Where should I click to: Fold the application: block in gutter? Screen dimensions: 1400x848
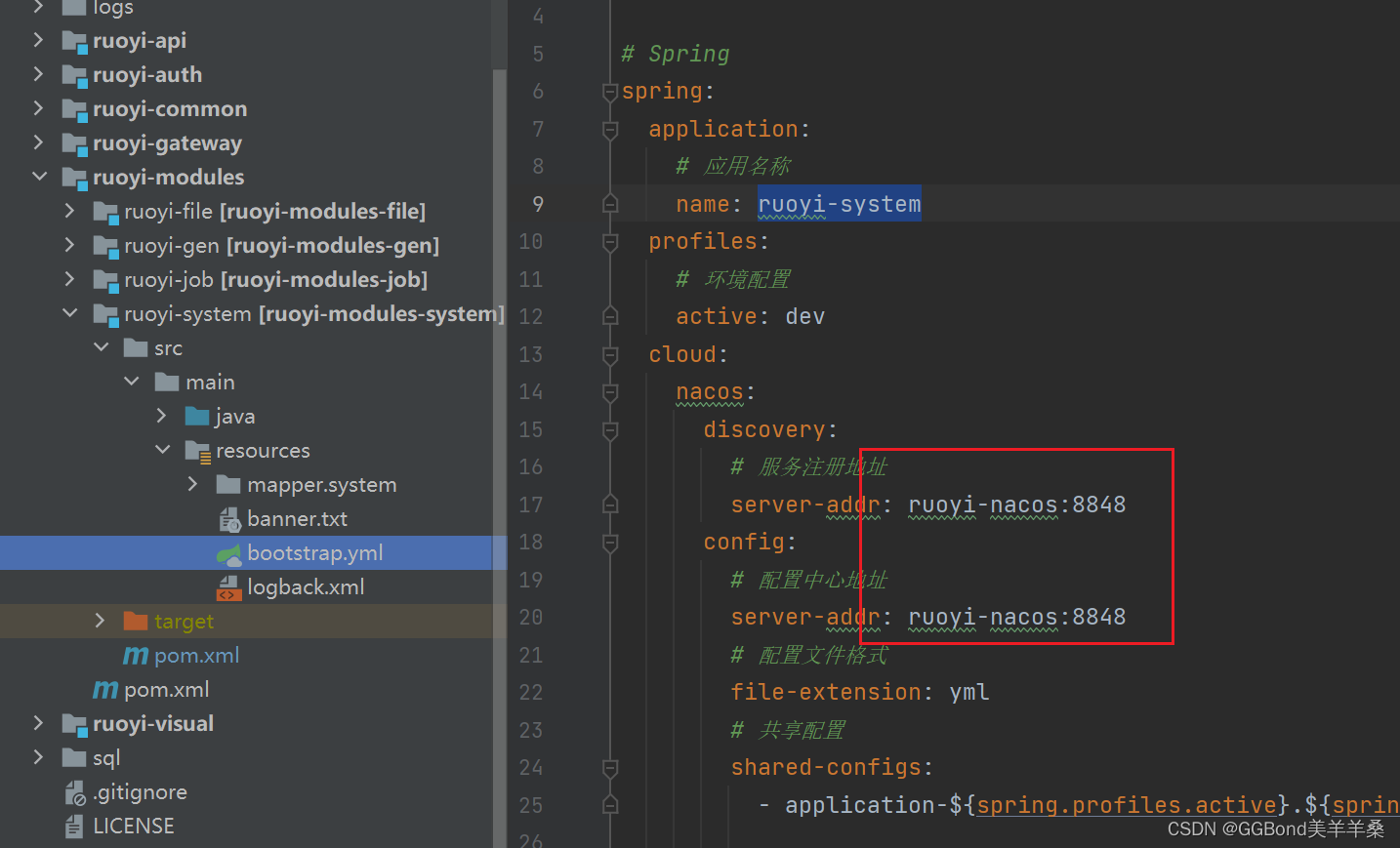point(610,129)
